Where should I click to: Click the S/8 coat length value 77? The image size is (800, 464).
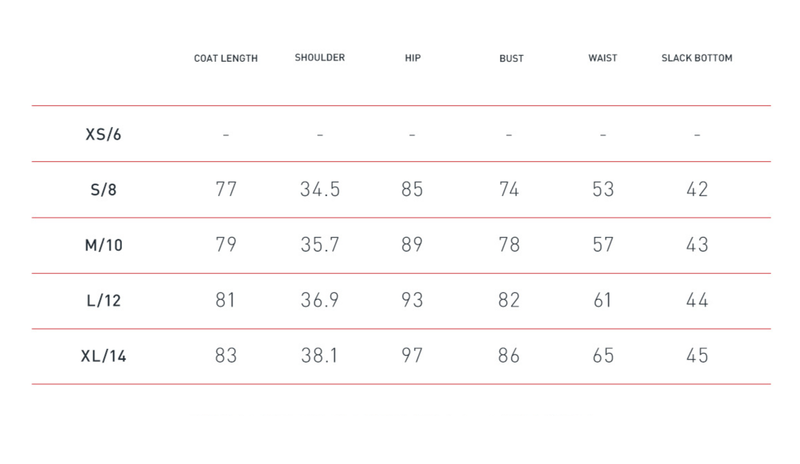pyautogui.click(x=226, y=189)
